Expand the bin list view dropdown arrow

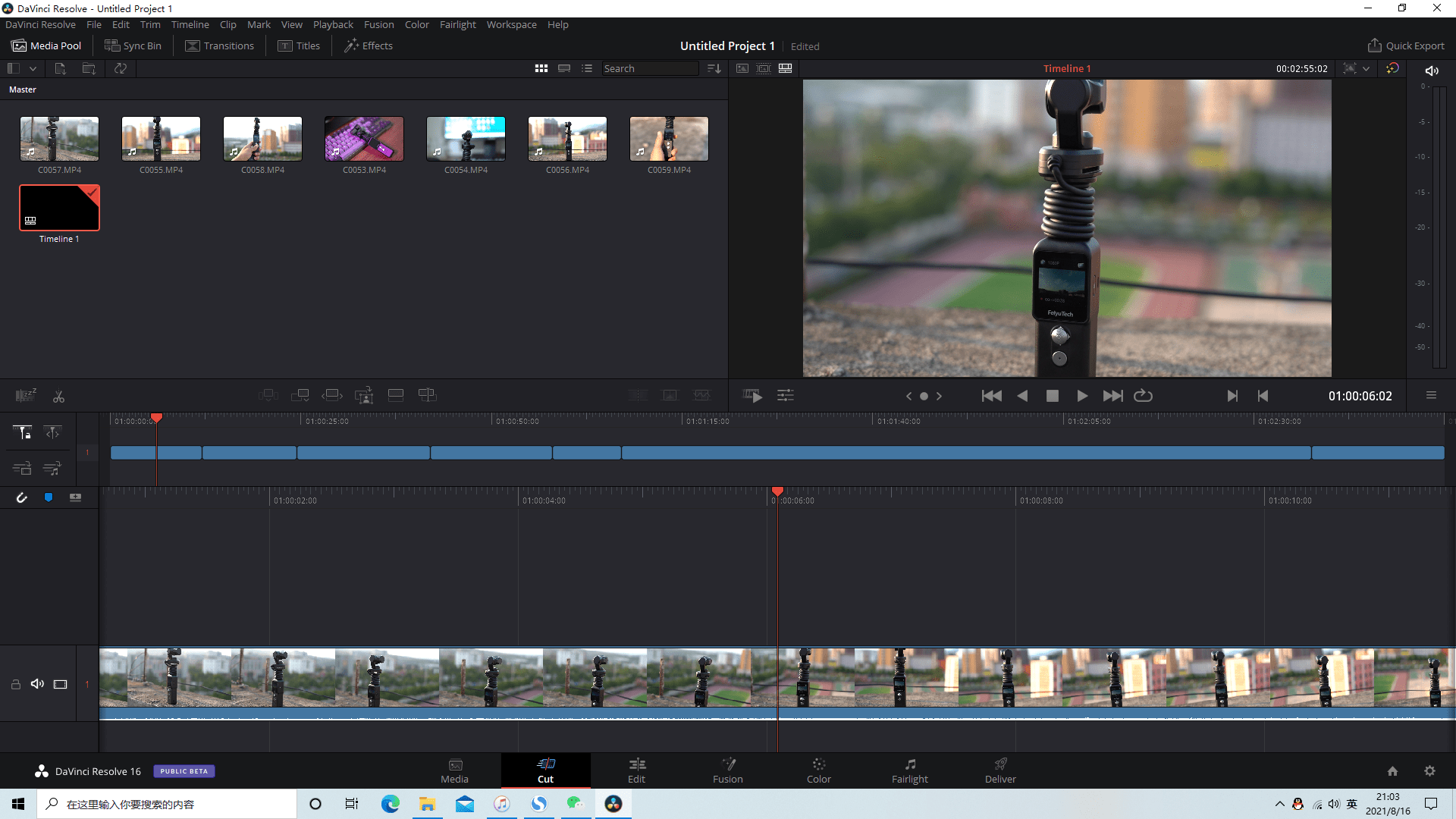[x=33, y=68]
